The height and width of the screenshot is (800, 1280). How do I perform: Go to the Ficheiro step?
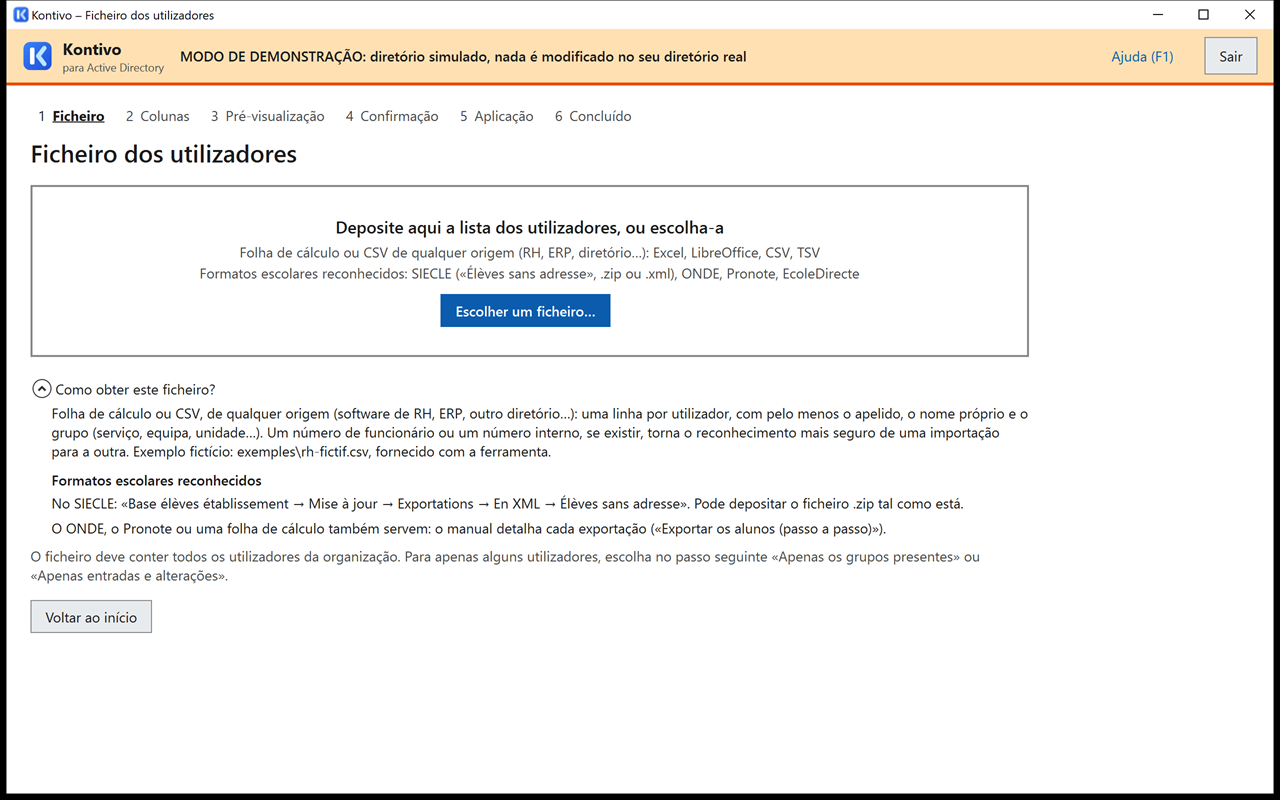(x=71, y=116)
